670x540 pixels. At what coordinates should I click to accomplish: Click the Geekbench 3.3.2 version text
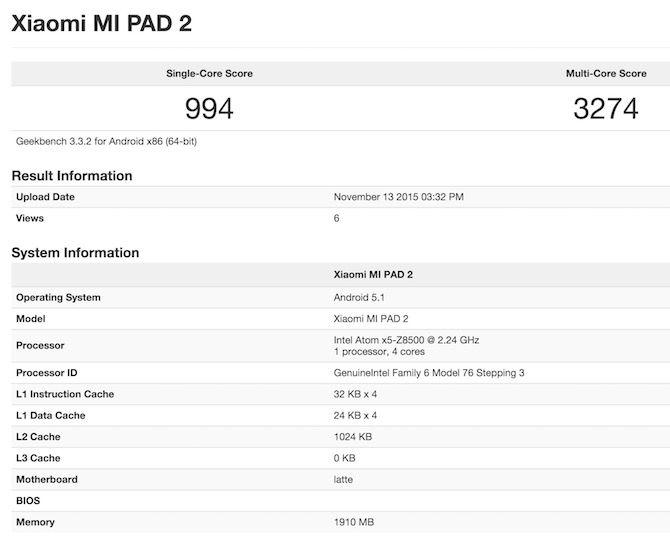pos(105,142)
